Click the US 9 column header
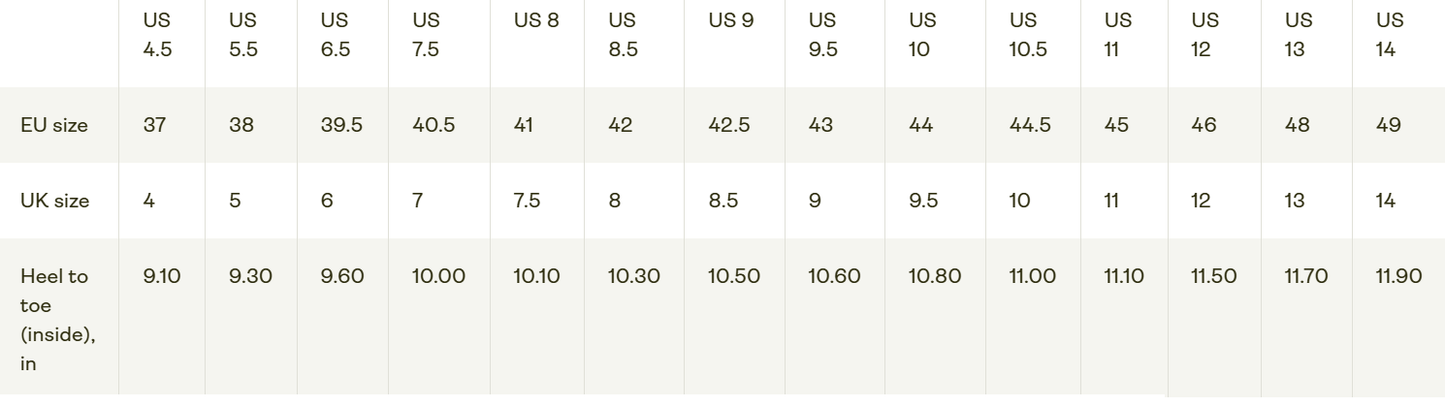The image size is (1445, 407). [731, 21]
